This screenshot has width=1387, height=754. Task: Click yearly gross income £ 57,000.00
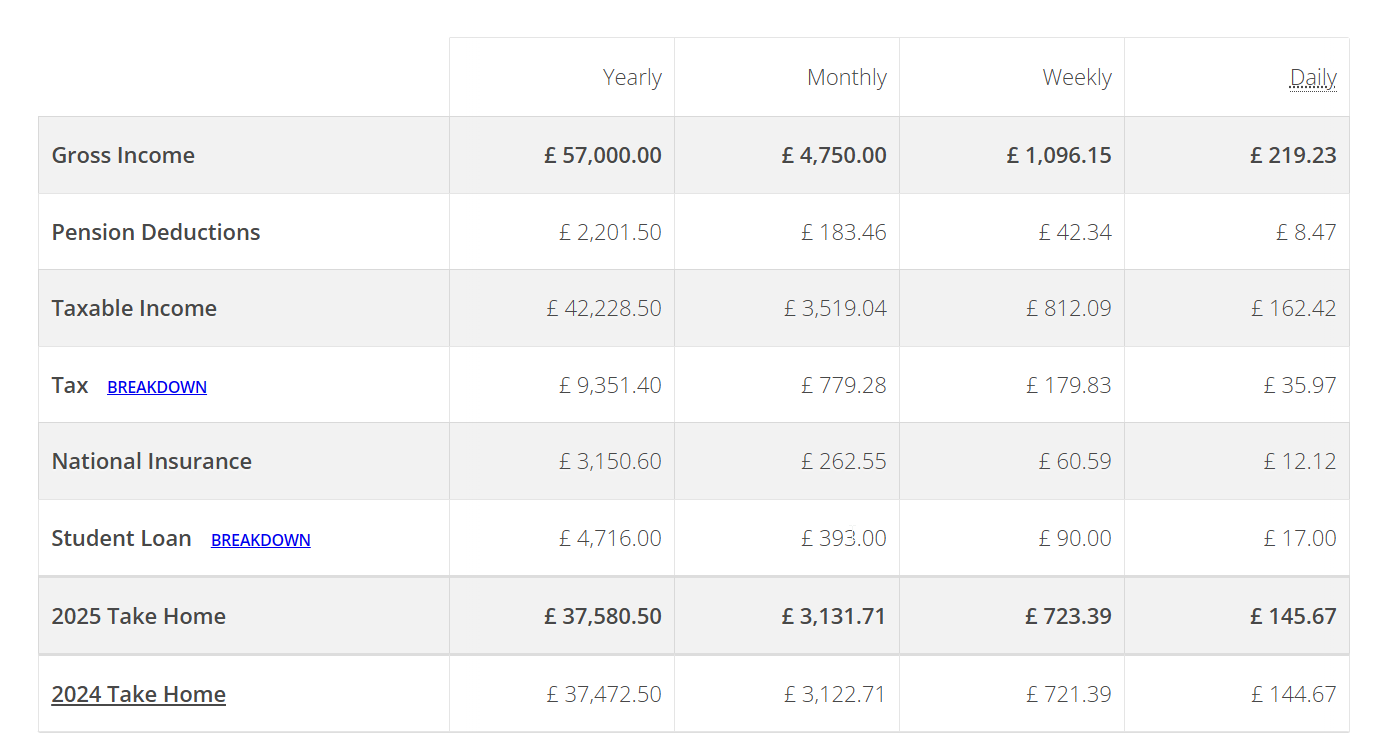click(x=603, y=155)
